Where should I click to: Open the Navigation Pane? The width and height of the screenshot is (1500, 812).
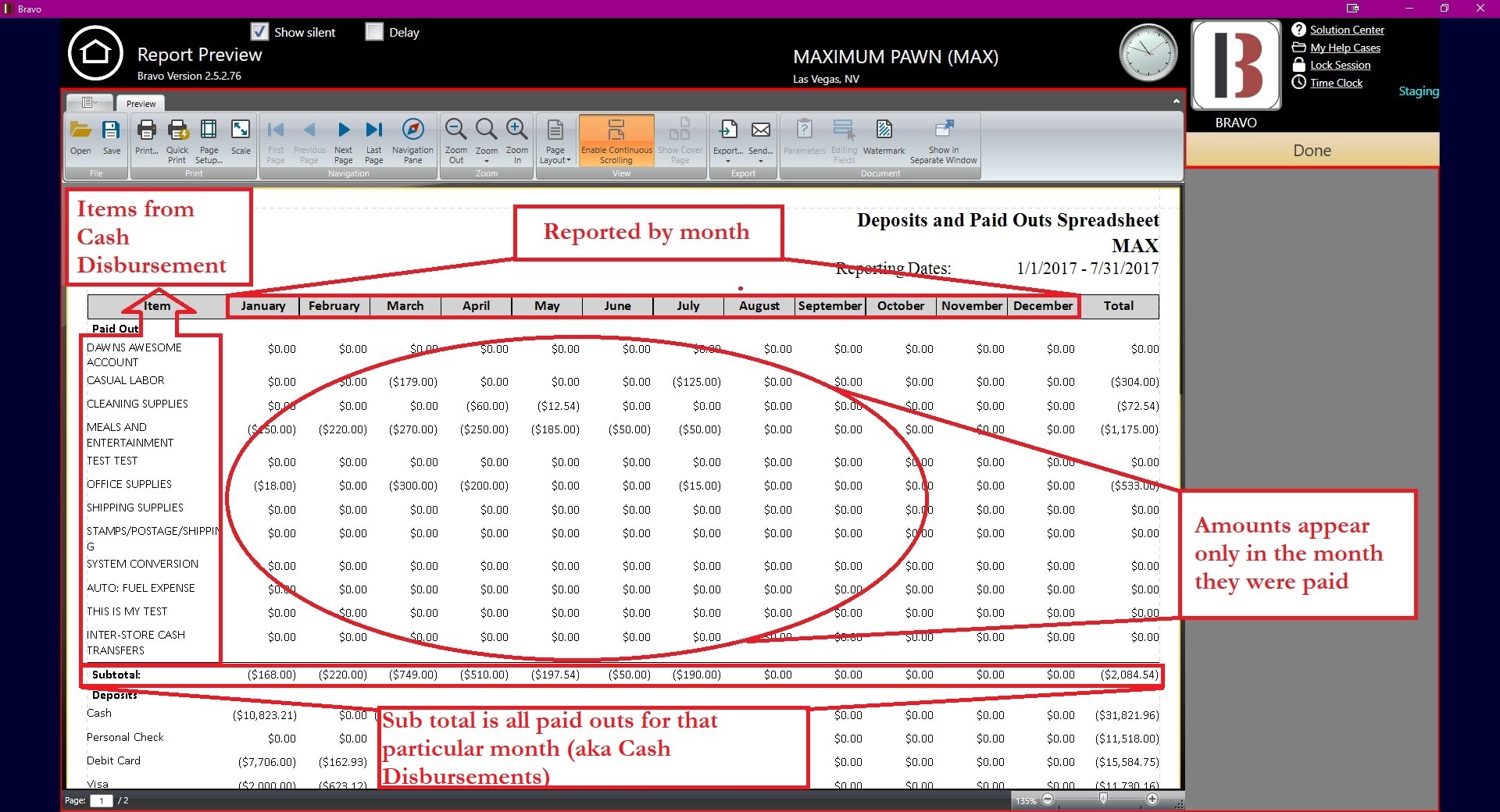(412, 141)
